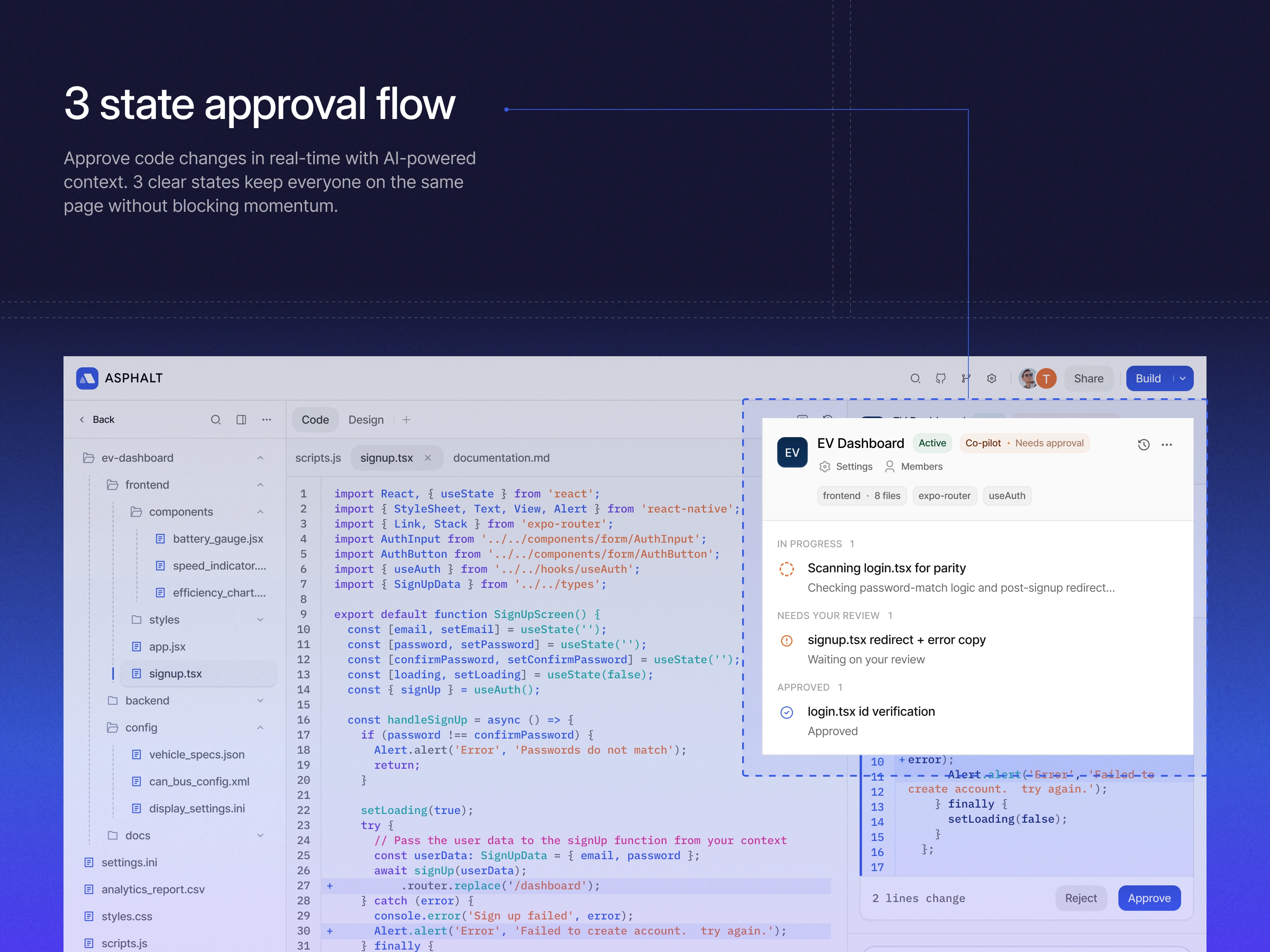1270x952 pixels.
Task: Click line 27 added-line plus marker
Action: (x=329, y=886)
